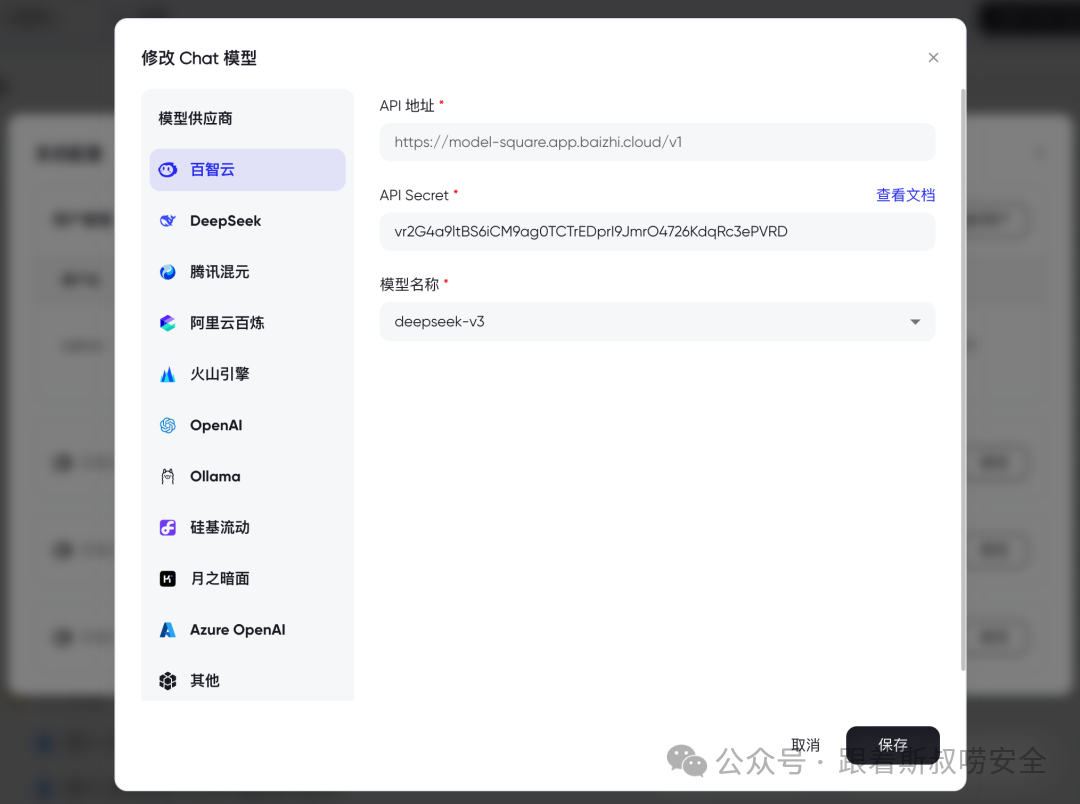This screenshot has height=804, width=1080.
Task: Click the 腾讯混元 provider icon
Action: 167,272
